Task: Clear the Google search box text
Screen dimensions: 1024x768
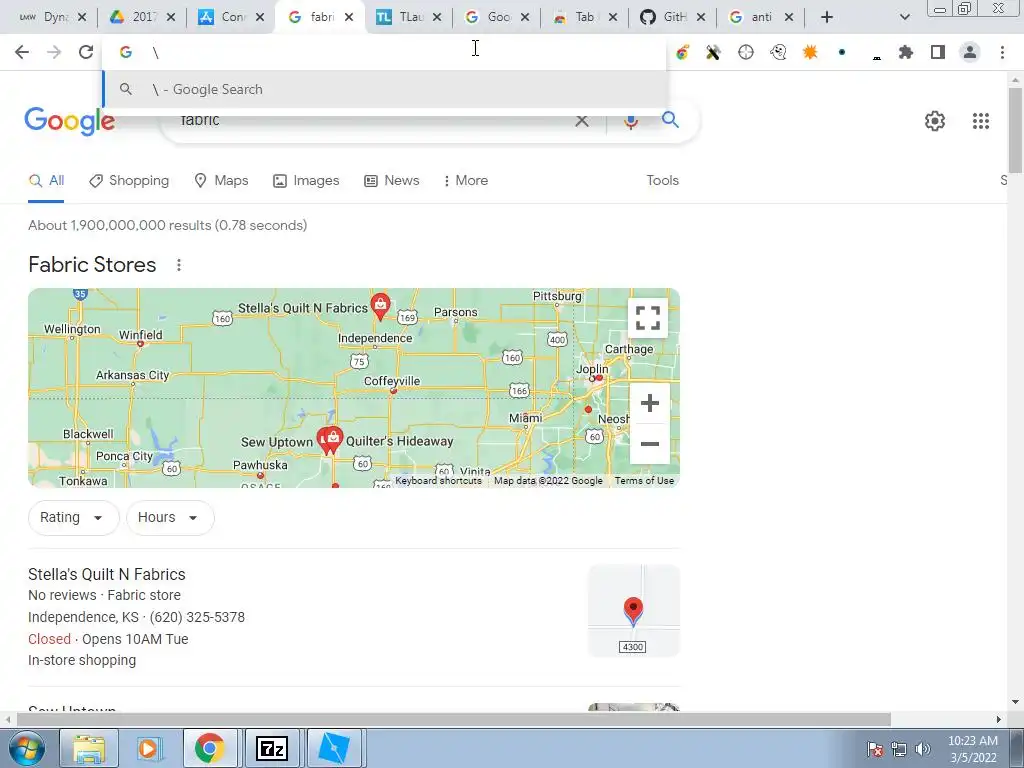Action: coord(581,121)
